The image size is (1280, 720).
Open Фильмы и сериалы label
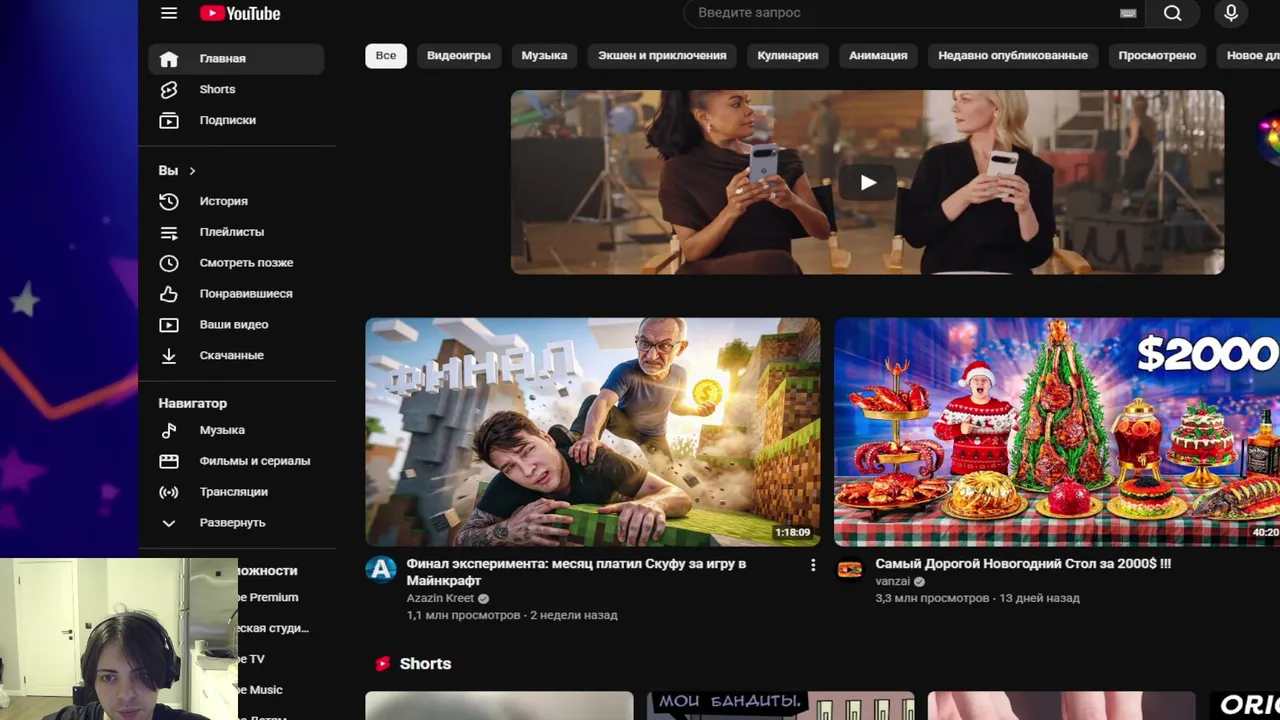pyautogui.click(x=254, y=461)
